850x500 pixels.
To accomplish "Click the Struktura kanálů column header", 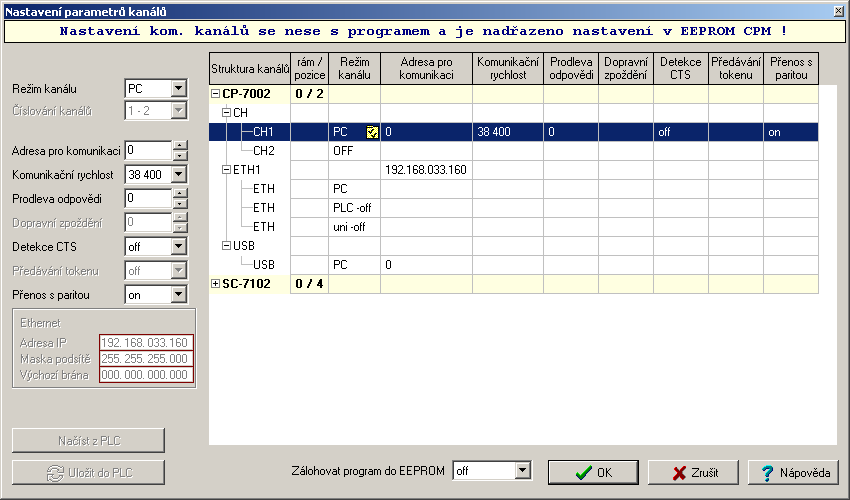I will (x=250, y=68).
